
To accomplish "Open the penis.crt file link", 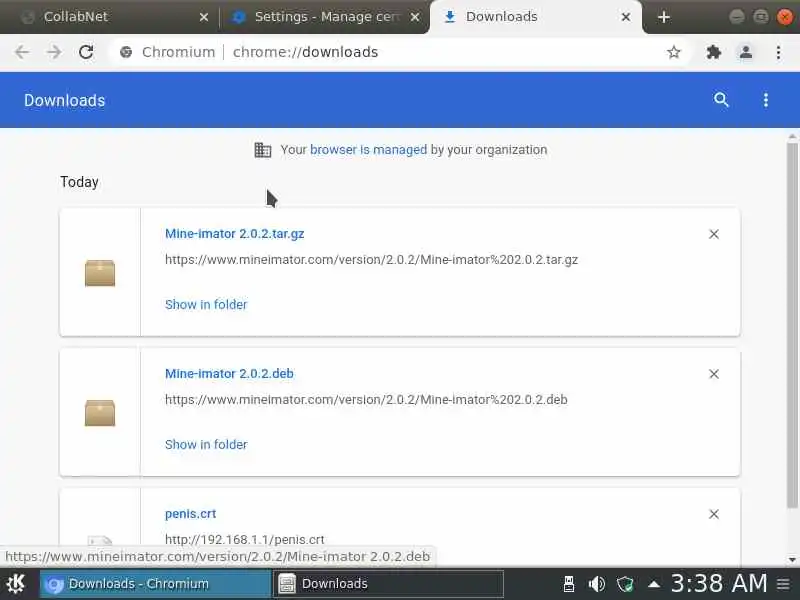I will 190,514.
